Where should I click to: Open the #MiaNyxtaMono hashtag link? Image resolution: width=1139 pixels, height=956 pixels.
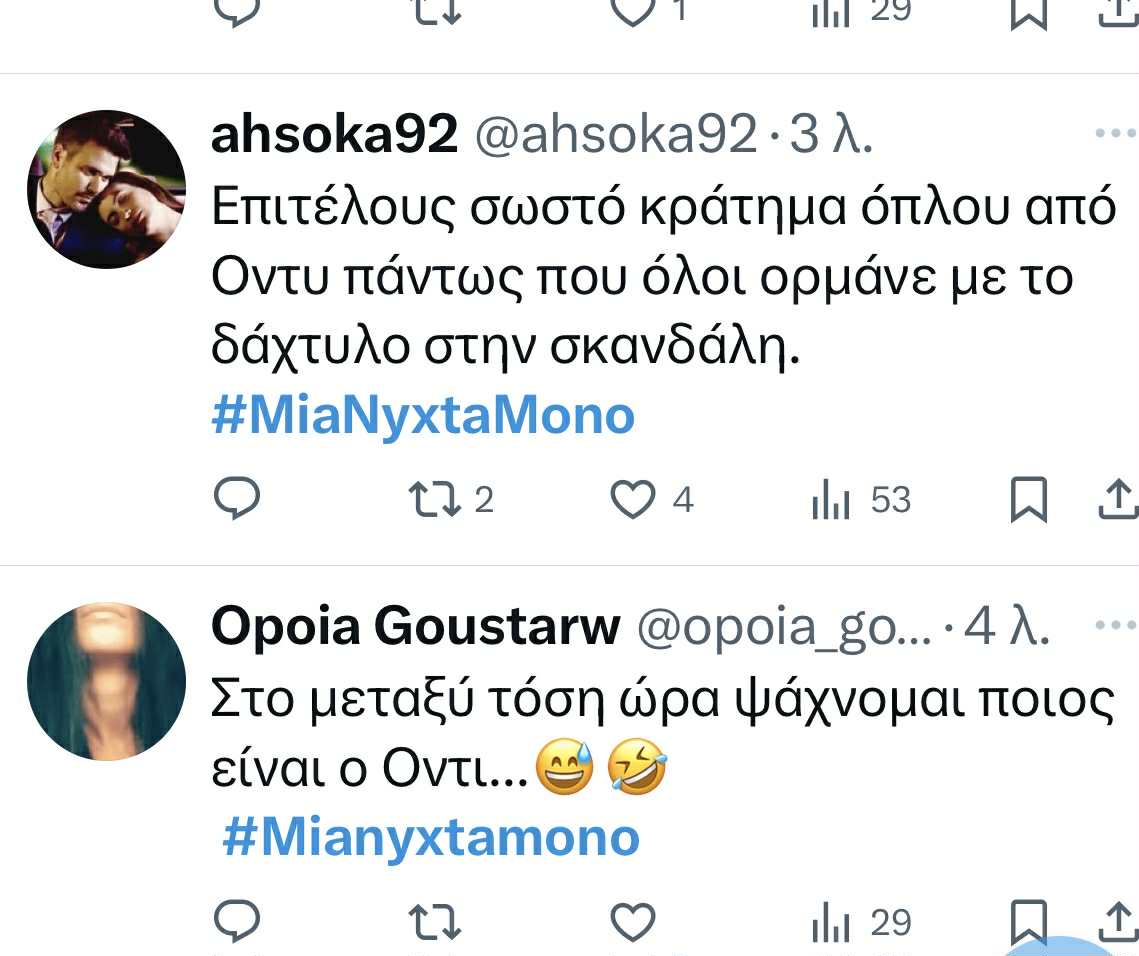[x=423, y=416]
